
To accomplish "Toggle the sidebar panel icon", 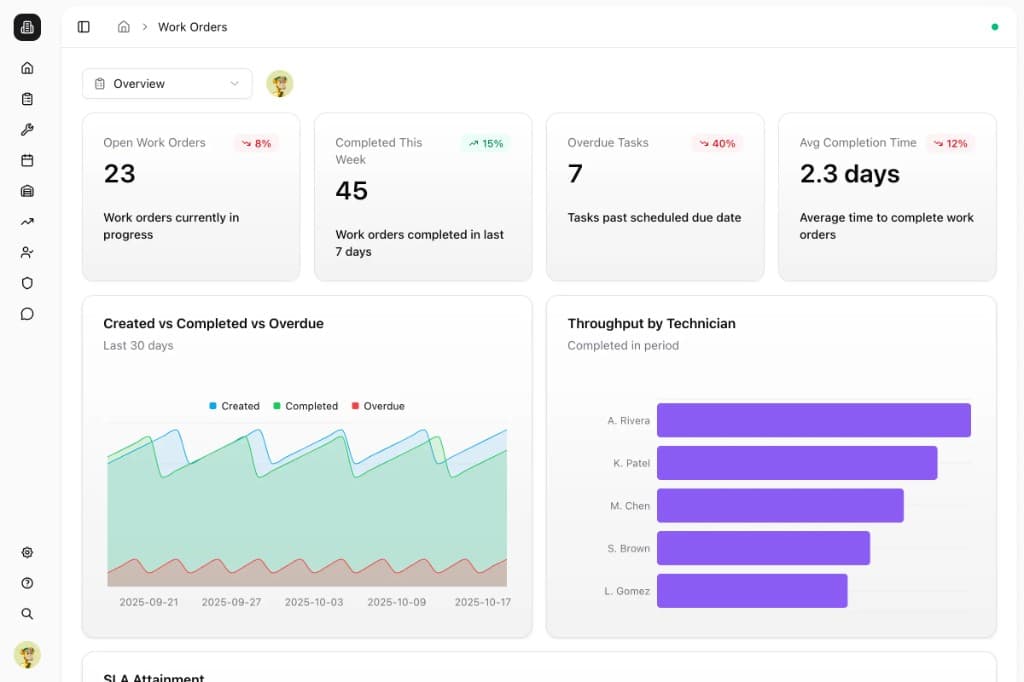I will pos(84,27).
